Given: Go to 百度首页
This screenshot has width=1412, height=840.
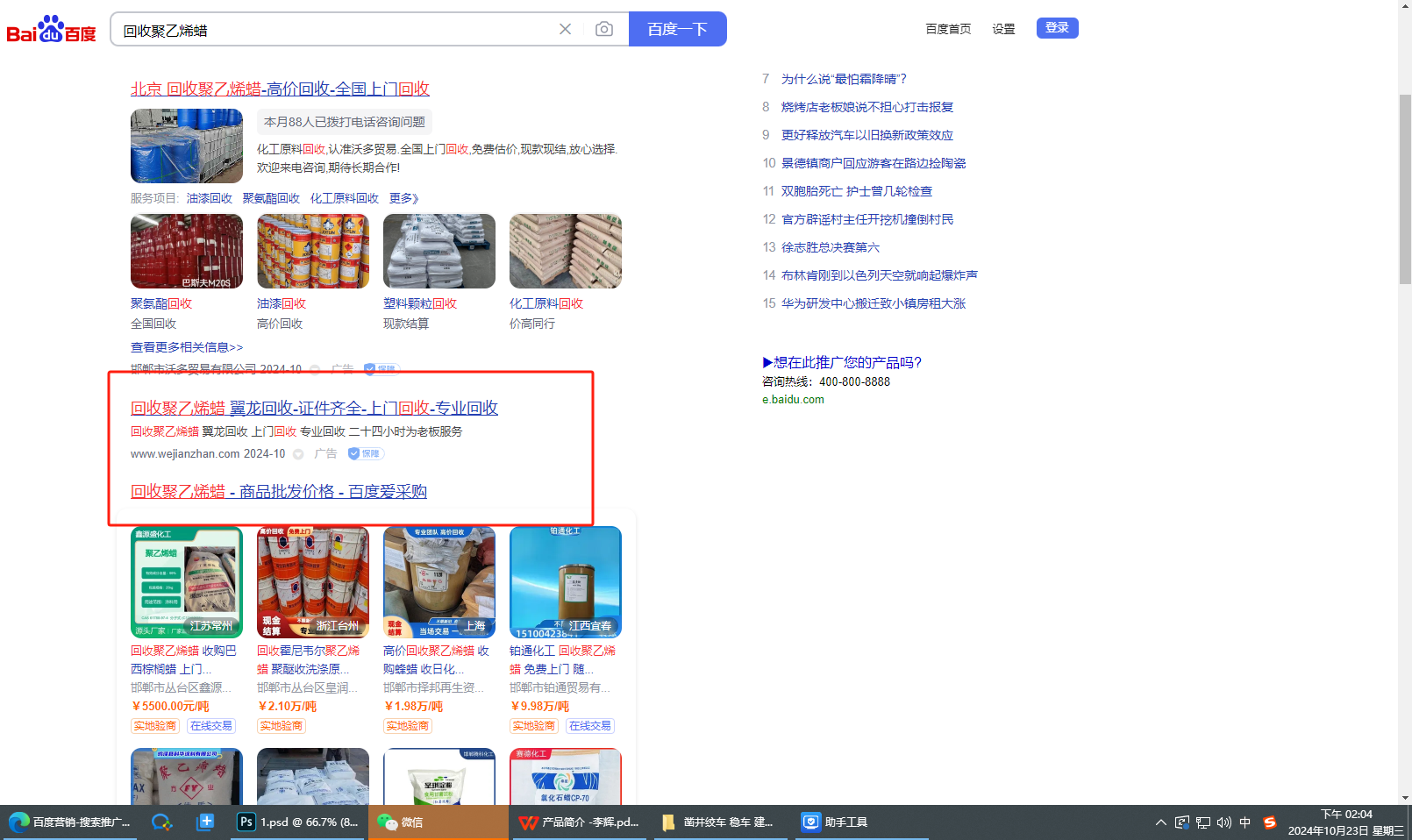Looking at the screenshot, I should click(948, 29).
